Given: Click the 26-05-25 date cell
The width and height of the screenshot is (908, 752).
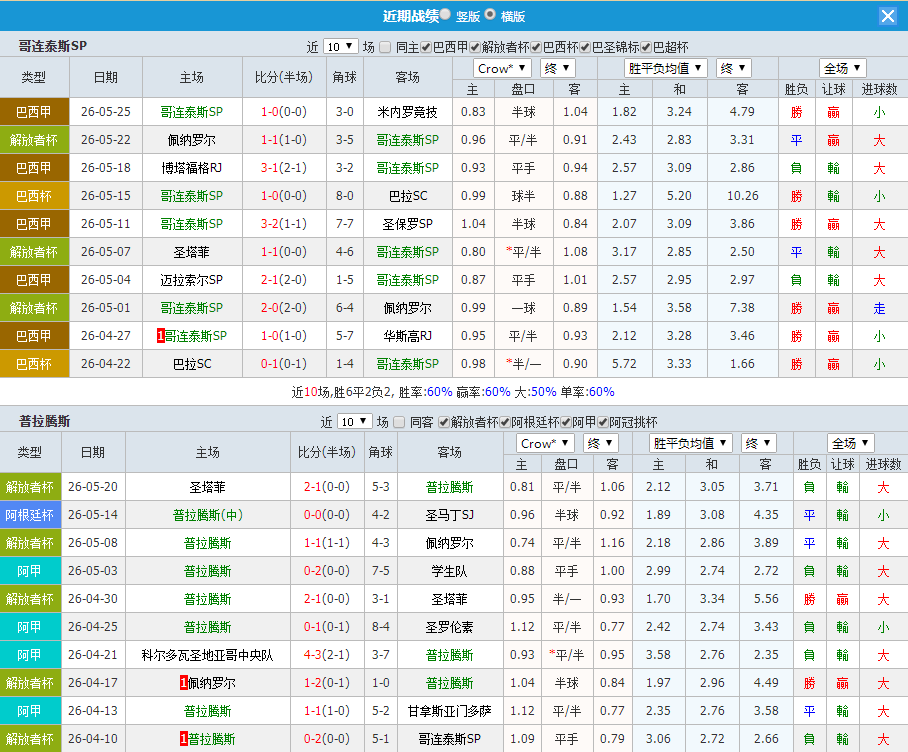Looking at the screenshot, I should 105,112.
